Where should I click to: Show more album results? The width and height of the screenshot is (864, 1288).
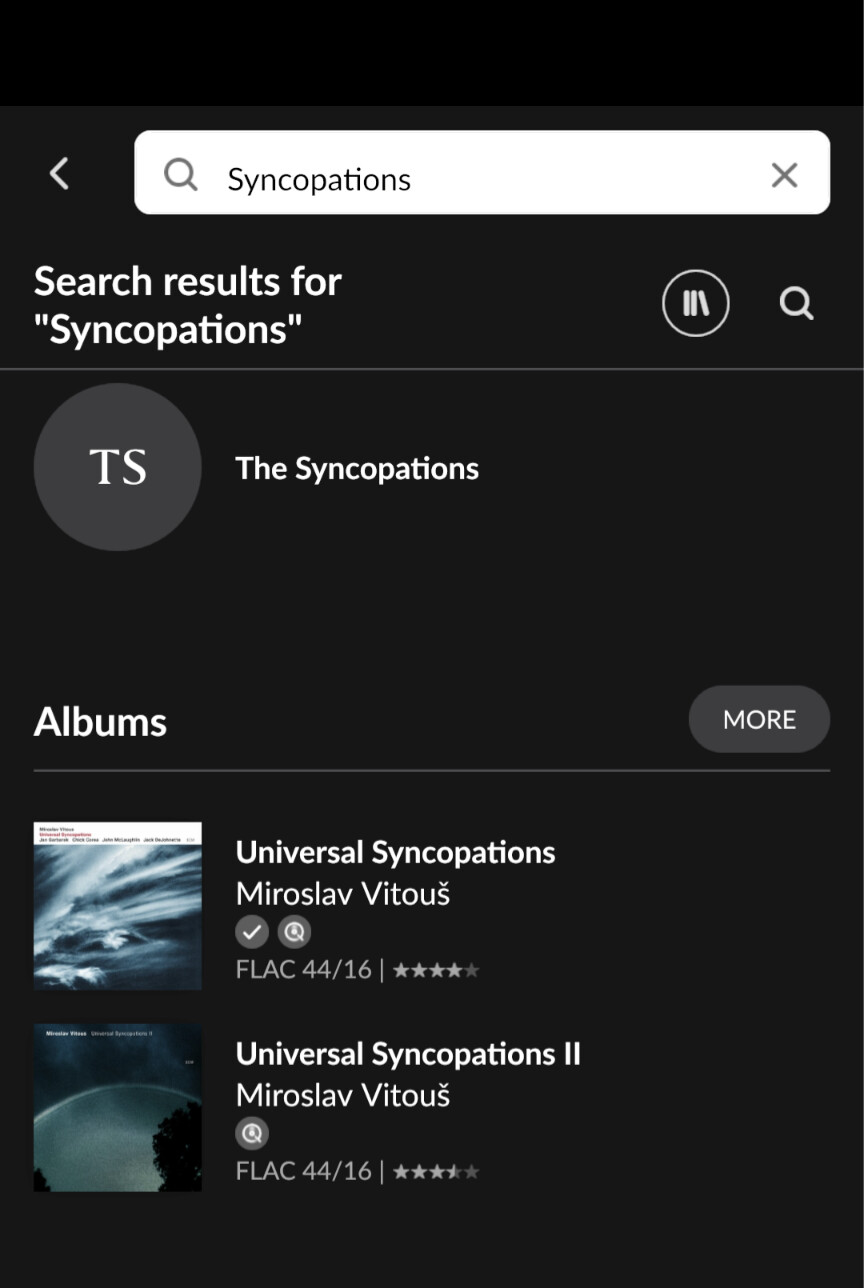[759, 719]
